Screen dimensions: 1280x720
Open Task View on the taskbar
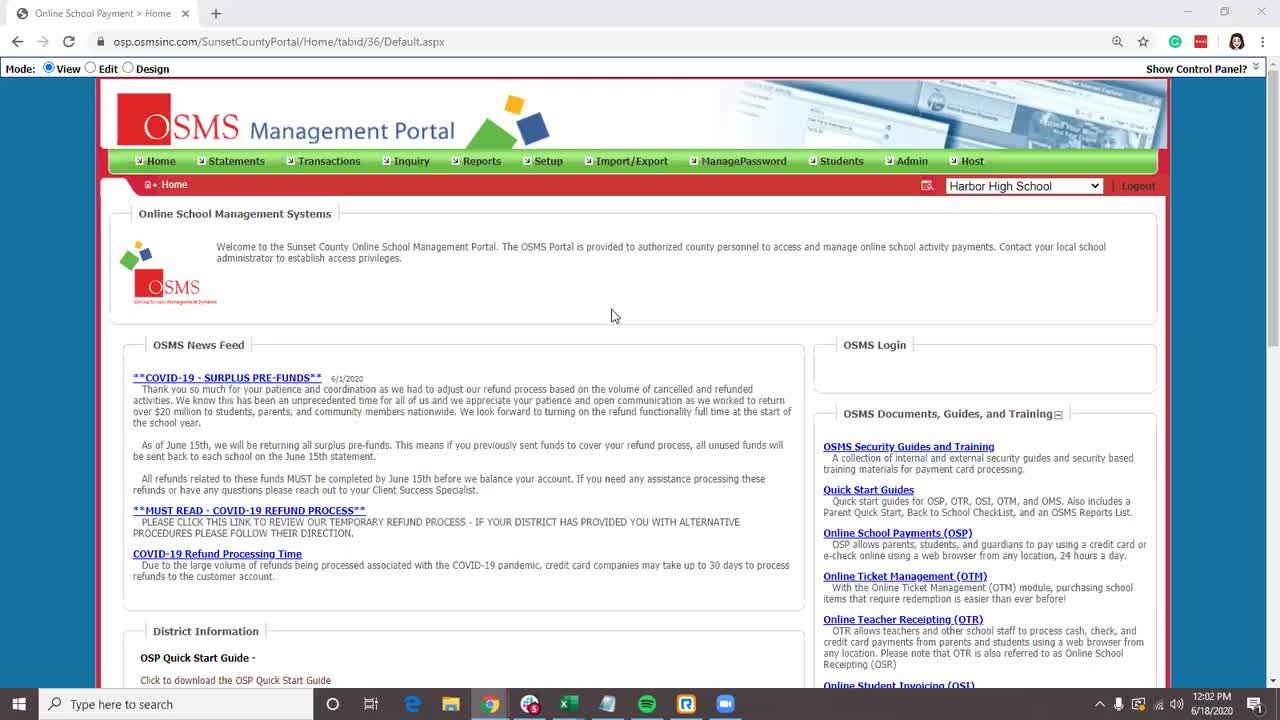(371, 704)
